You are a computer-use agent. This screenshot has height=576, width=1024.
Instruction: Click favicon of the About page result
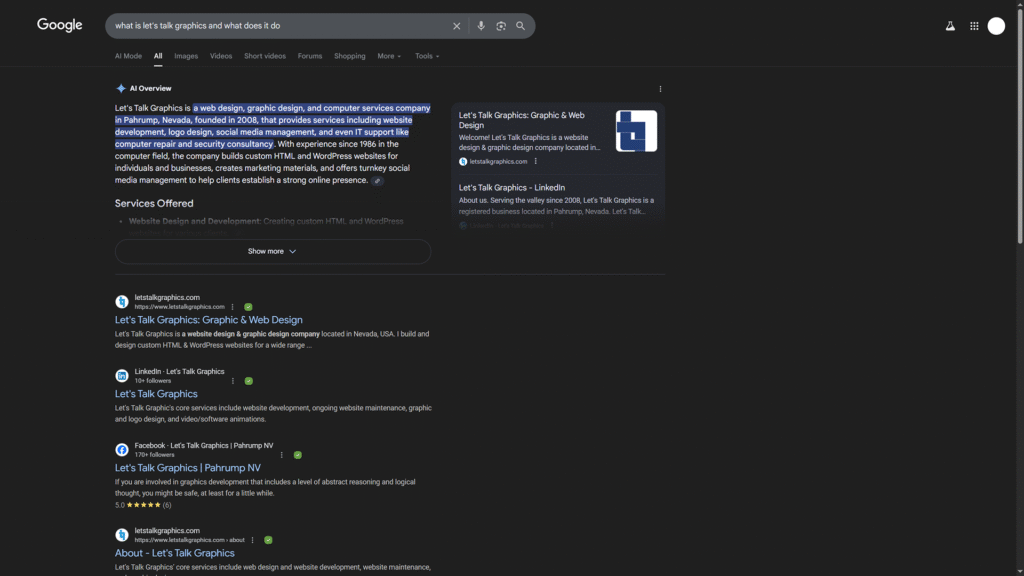(x=121, y=535)
